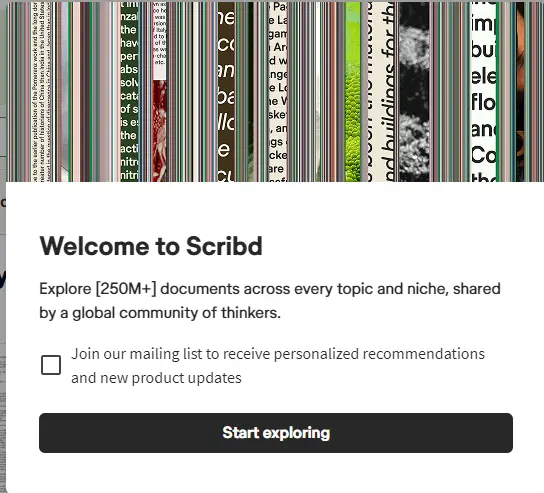Screen dimensions: 544x493
Task: Select the beige strip reading 'La gam'
Action: coord(278,91)
